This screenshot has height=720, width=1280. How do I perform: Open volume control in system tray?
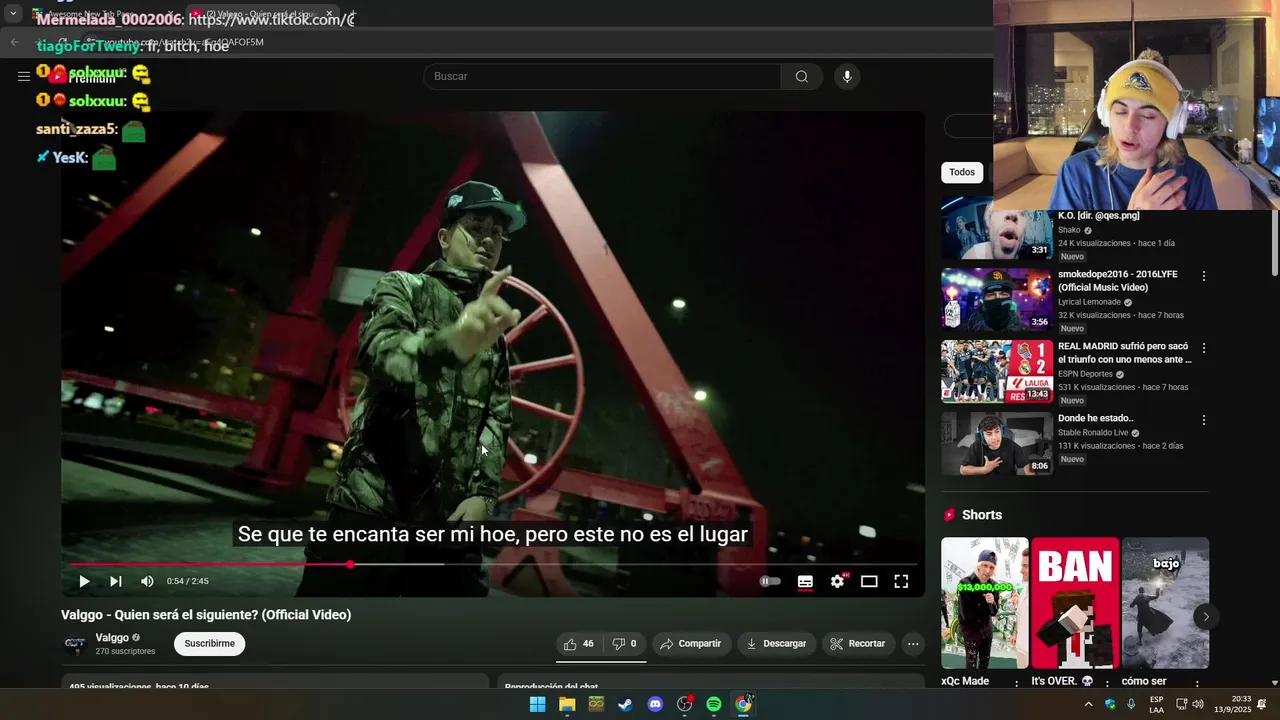click(x=1198, y=704)
